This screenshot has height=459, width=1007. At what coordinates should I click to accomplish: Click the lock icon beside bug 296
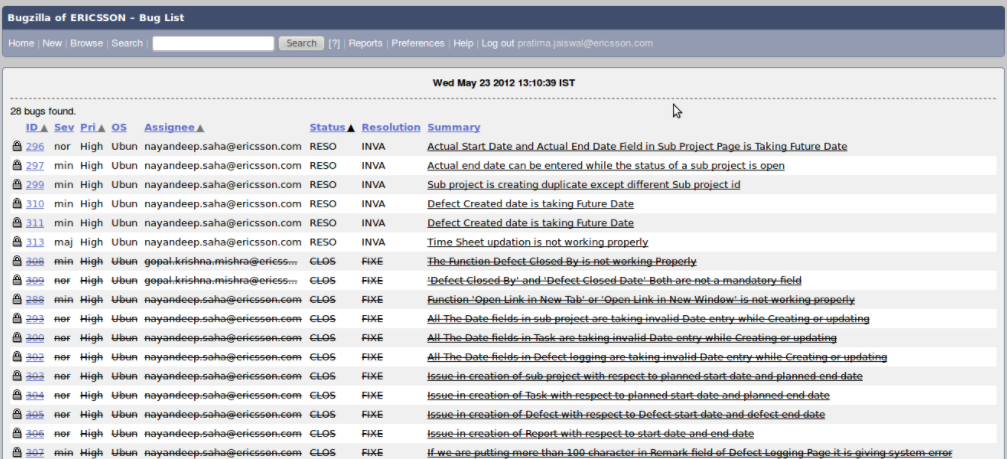pos(17,147)
